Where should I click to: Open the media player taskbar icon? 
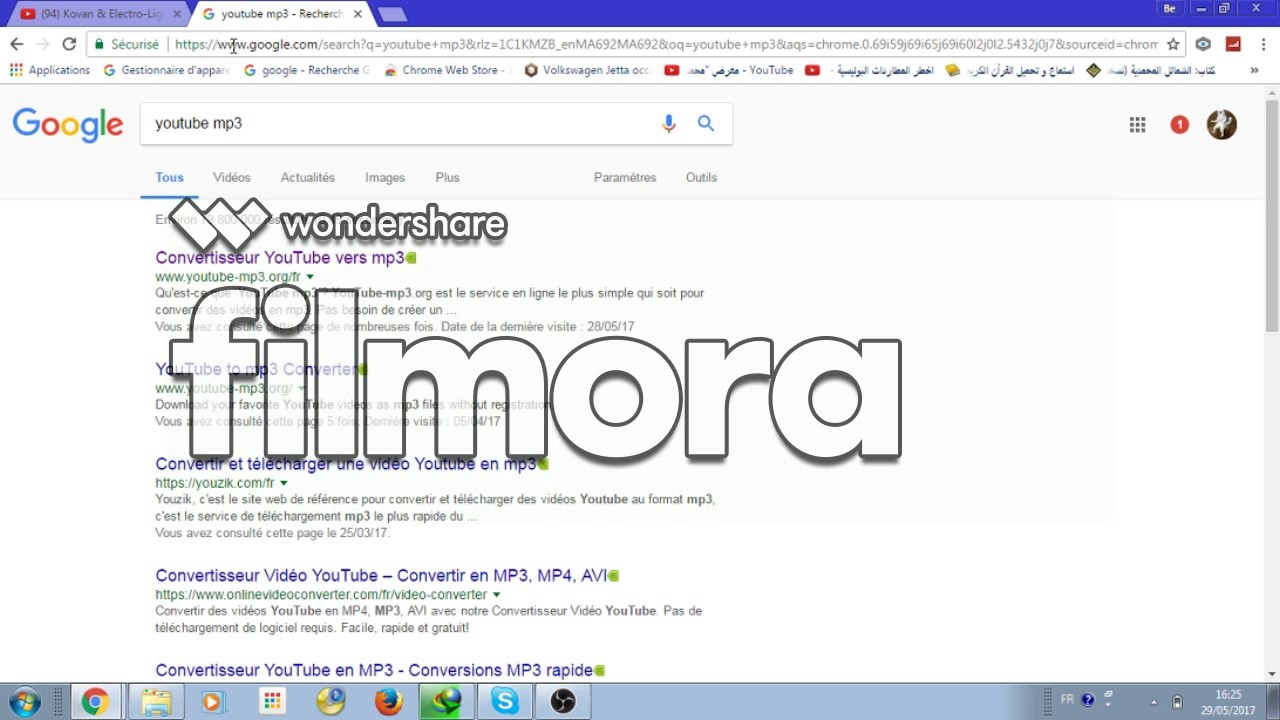212,702
